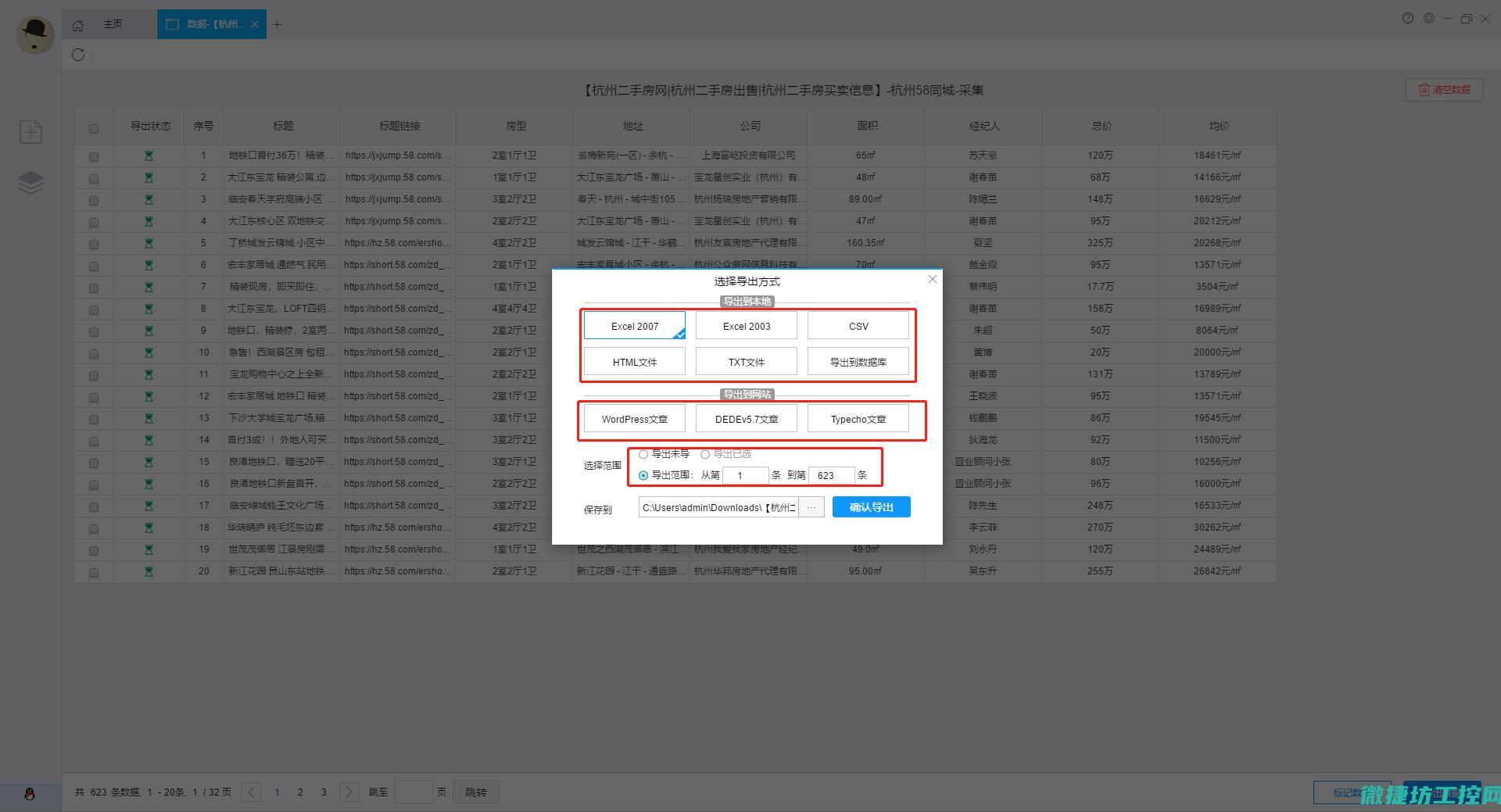Choose WordPress文章 export option
The height and width of the screenshot is (812, 1501).
pyautogui.click(x=635, y=419)
